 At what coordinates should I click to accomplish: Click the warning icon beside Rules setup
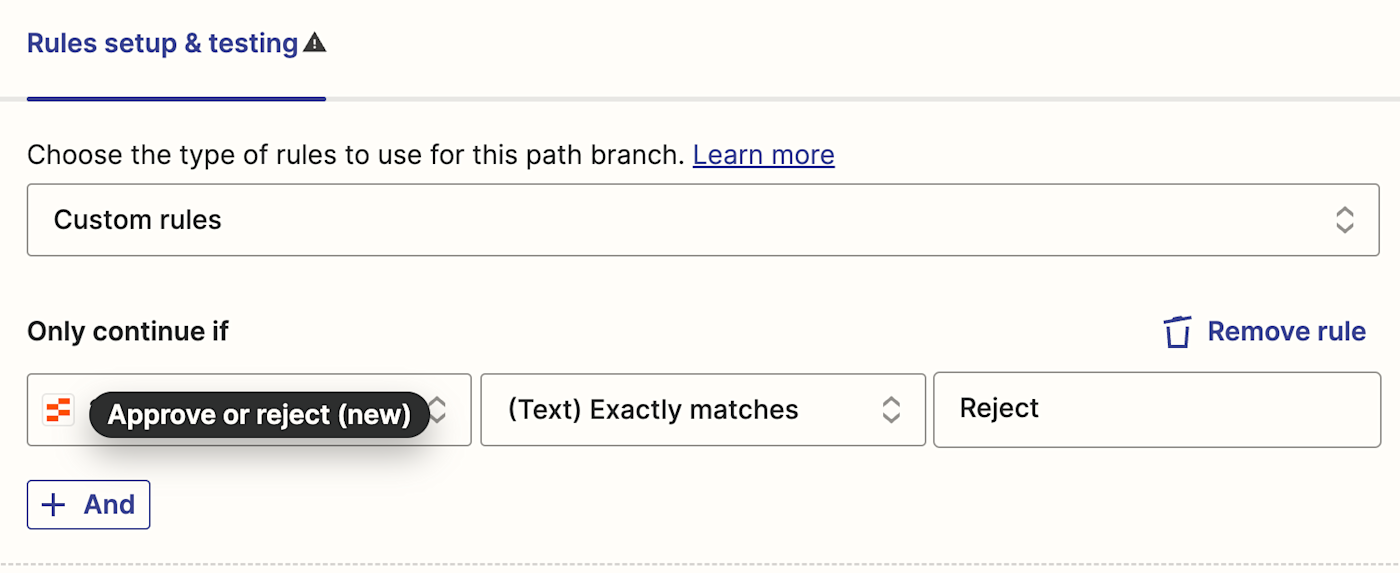point(315,43)
